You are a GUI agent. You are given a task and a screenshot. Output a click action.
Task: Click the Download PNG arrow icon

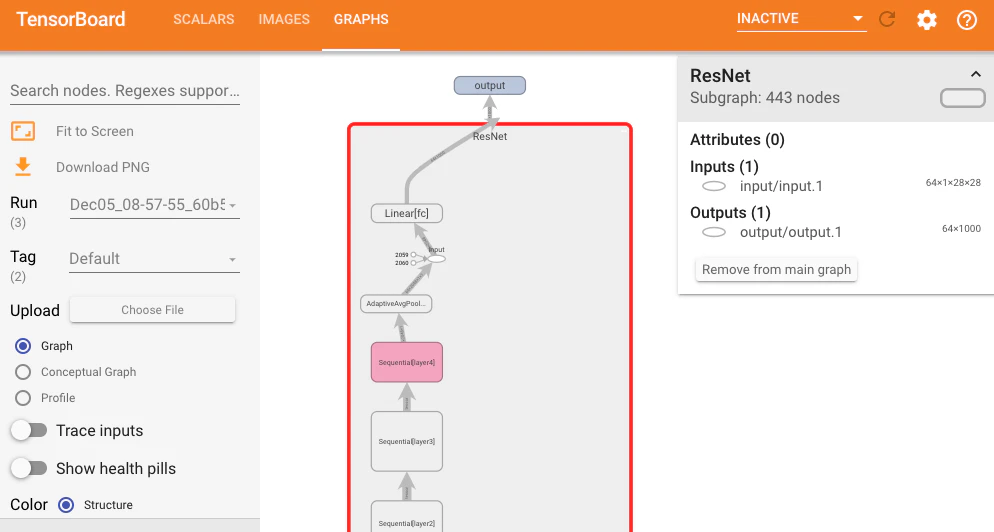point(23,167)
